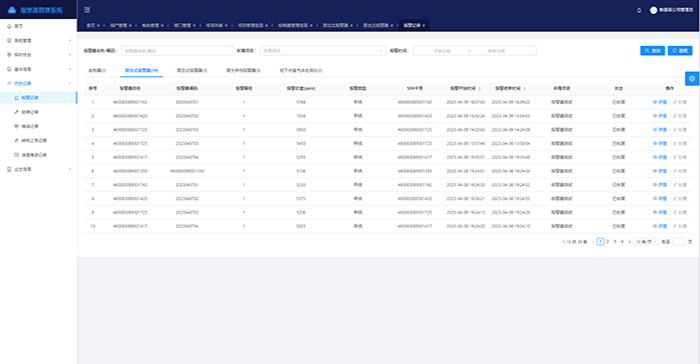Open 详情 details for row 6
The height and width of the screenshot is (364, 700).
coord(660,171)
